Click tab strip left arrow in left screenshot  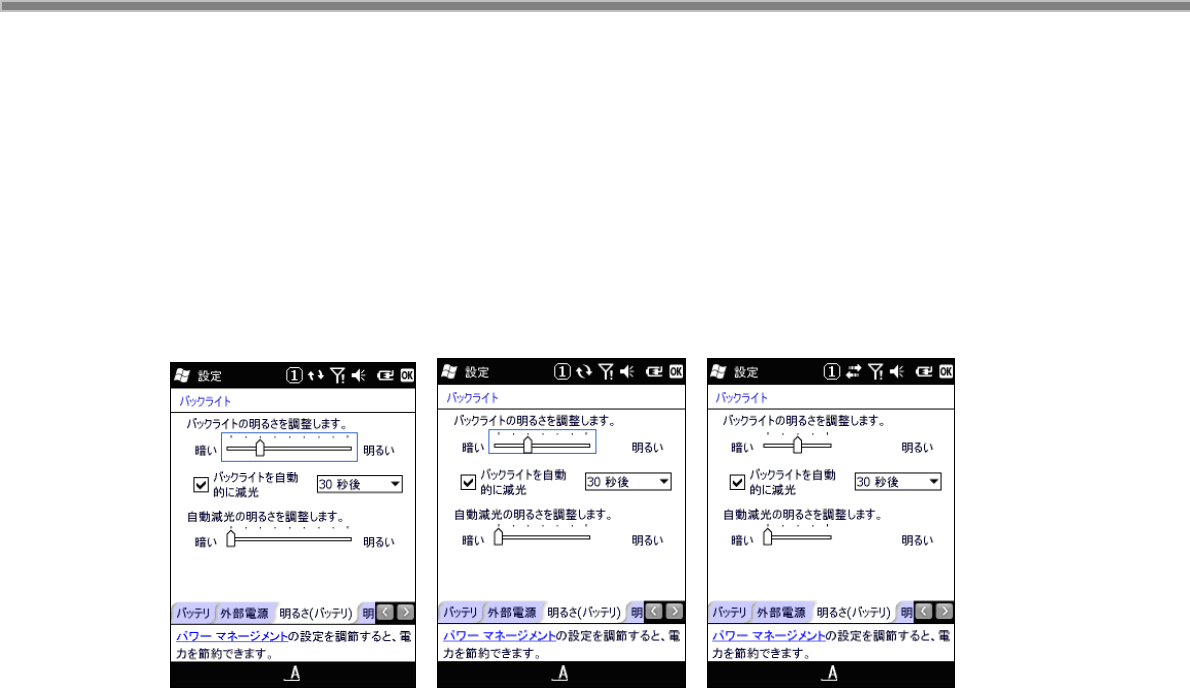[x=386, y=612]
